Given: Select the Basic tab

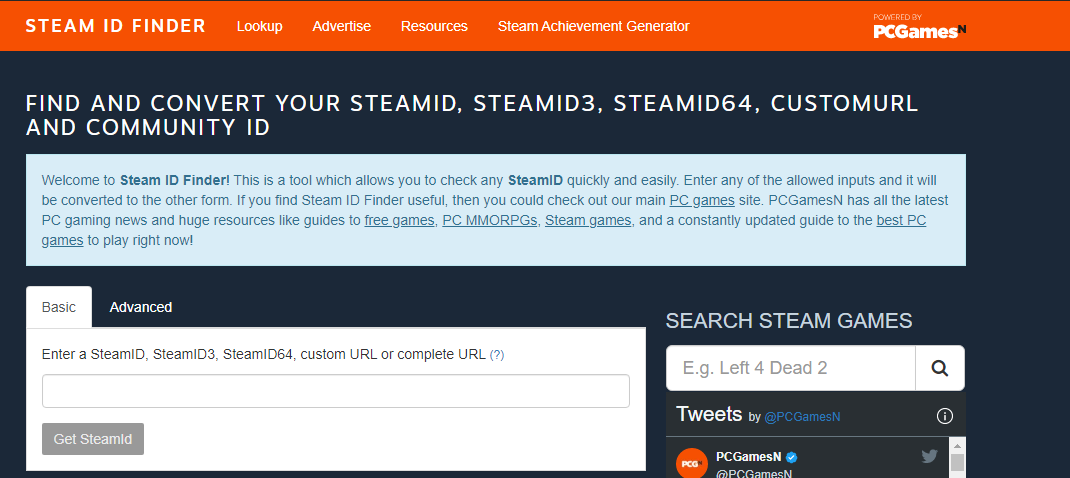Looking at the screenshot, I should click(59, 307).
